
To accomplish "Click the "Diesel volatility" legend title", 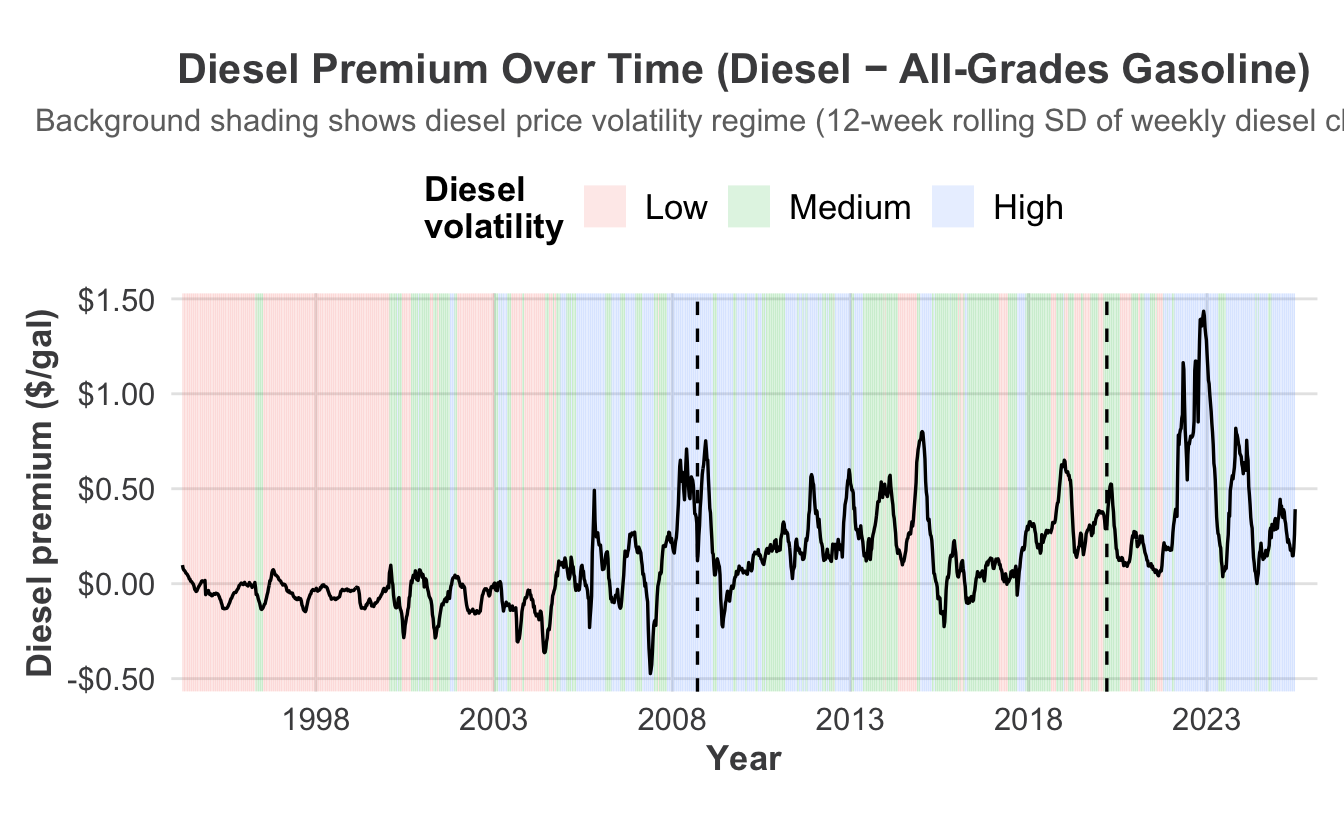I will pyautogui.click(x=492, y=208).
